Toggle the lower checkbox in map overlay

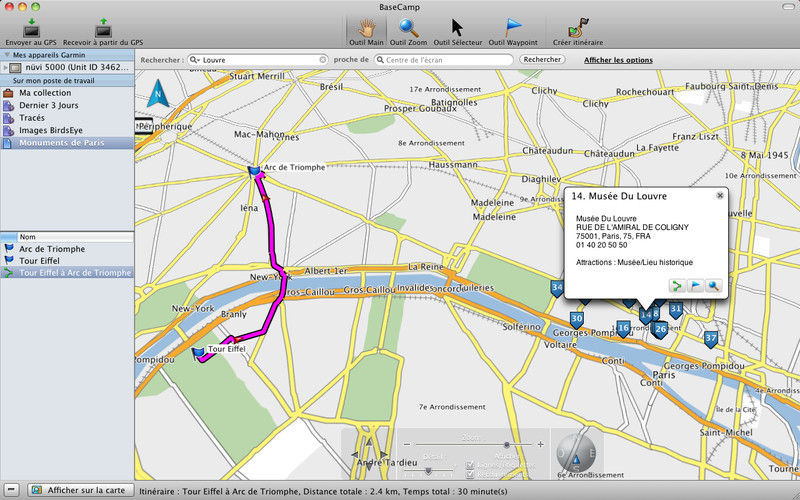tap(470, 474)
